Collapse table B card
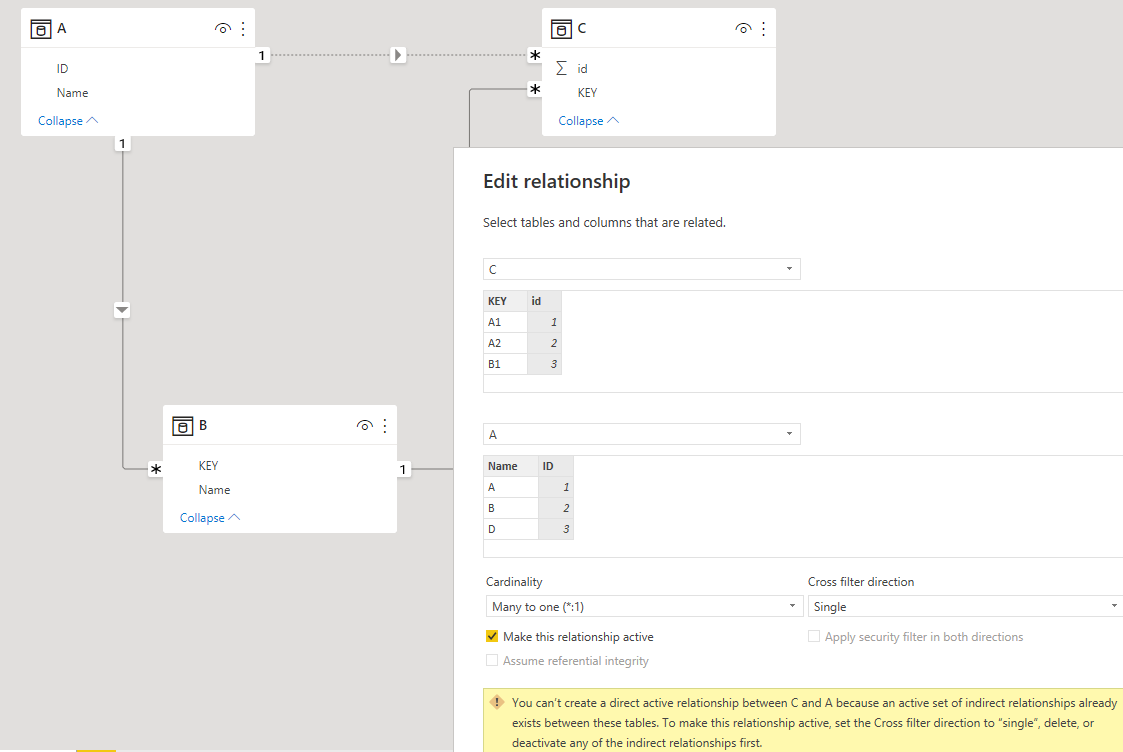 click(210, 517)
